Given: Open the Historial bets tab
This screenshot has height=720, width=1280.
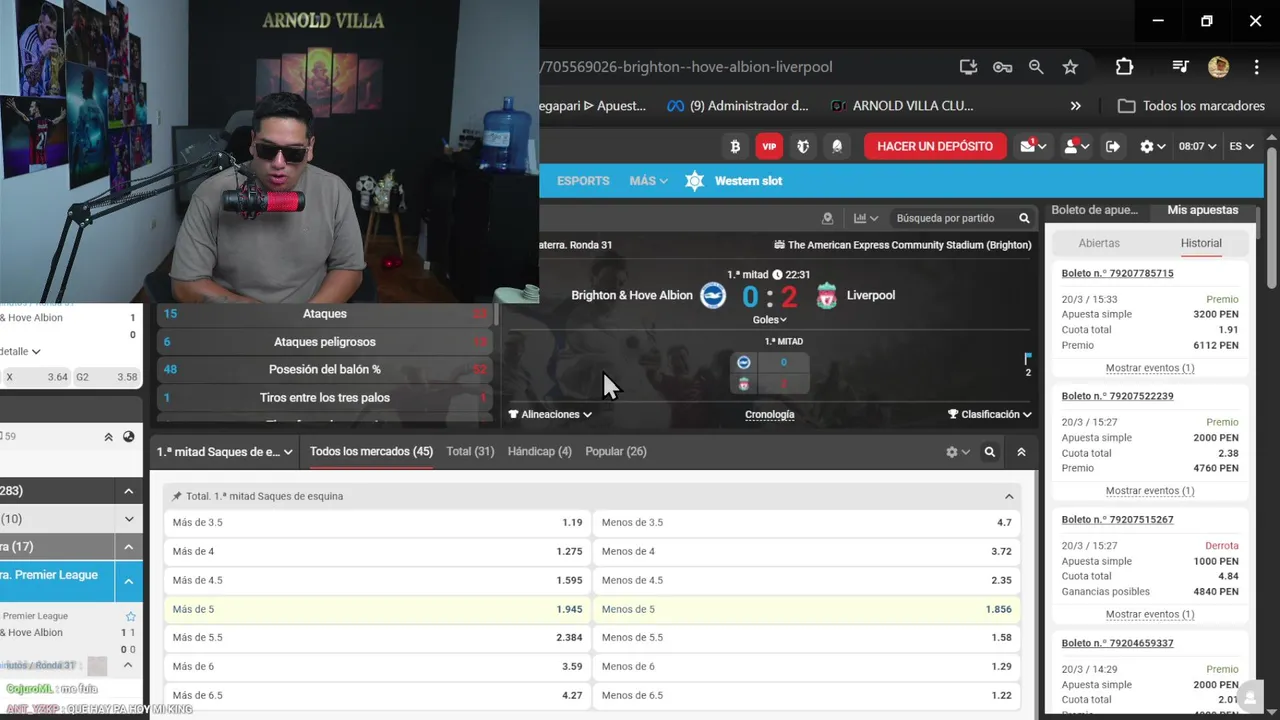Looking at the screenshot, I should coord(1201,243).
